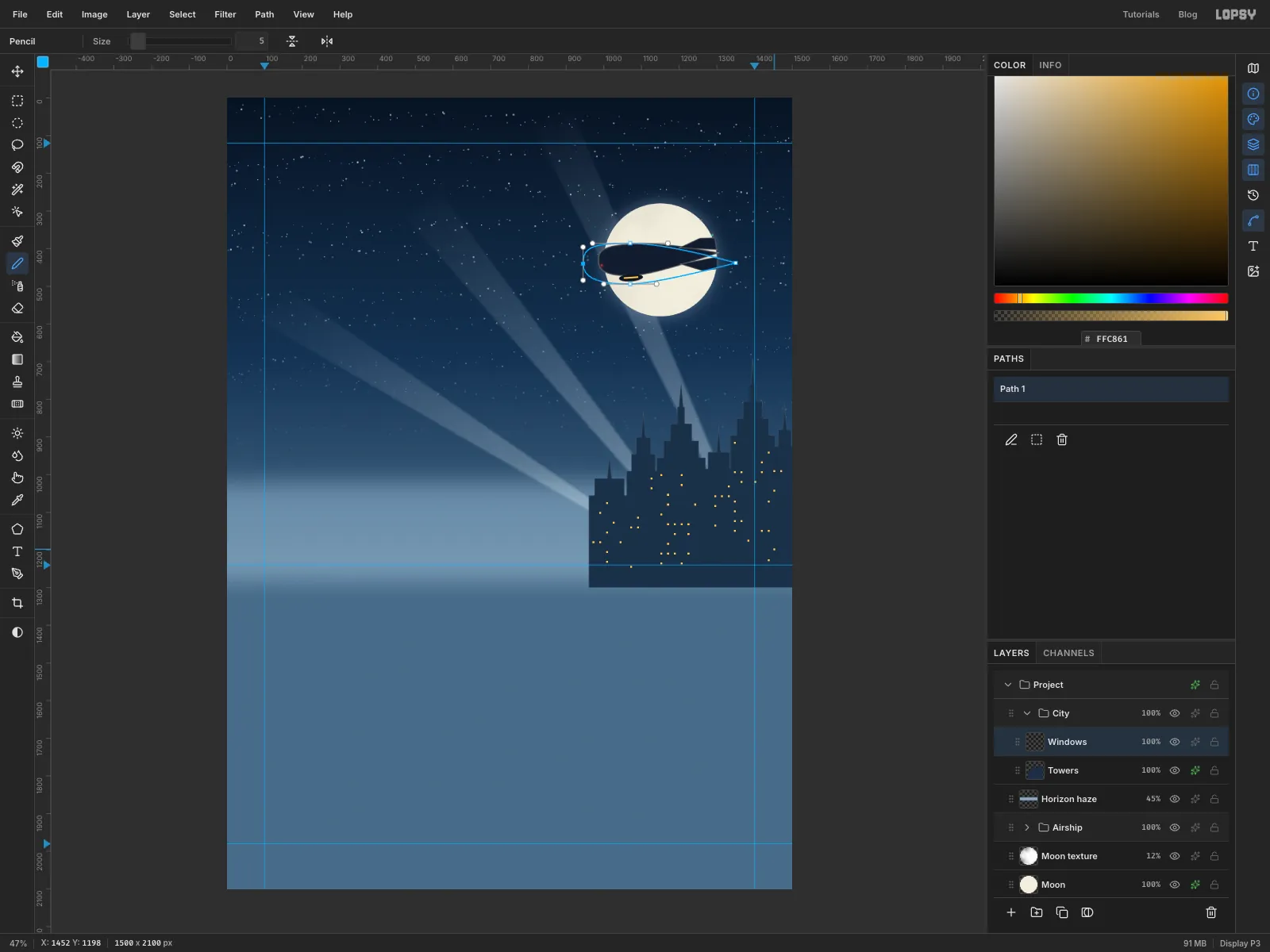Select the Lasso tool
1270x952 pixels.
[17, 145]
